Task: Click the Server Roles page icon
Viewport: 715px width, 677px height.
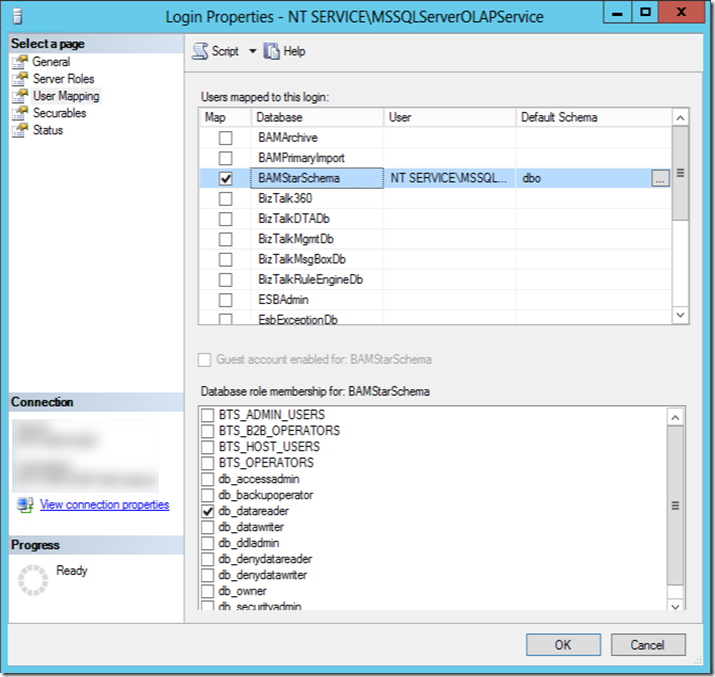Action: [x=20, y=78]
